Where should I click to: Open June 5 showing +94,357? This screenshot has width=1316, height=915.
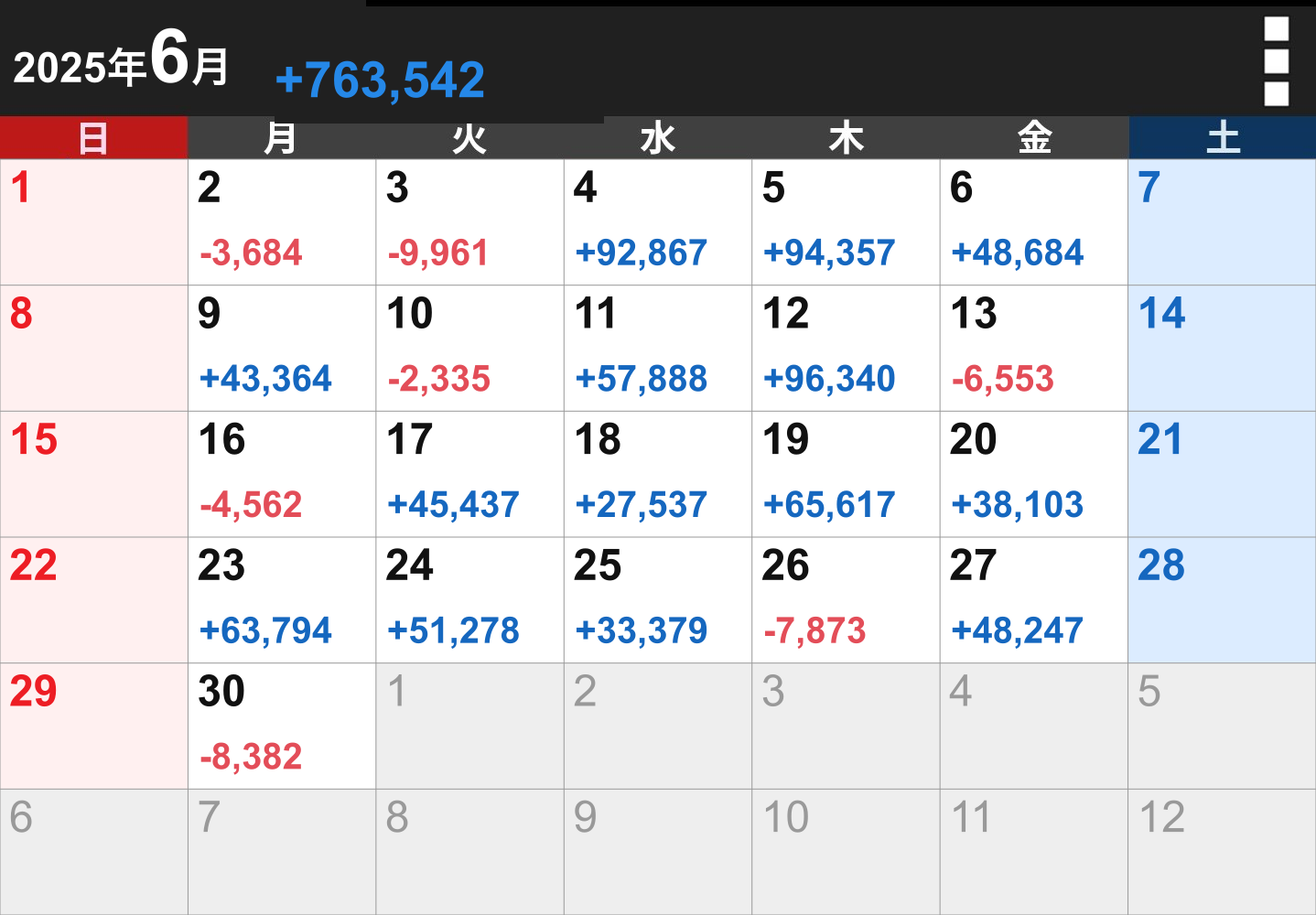click(x=847, y=222)
